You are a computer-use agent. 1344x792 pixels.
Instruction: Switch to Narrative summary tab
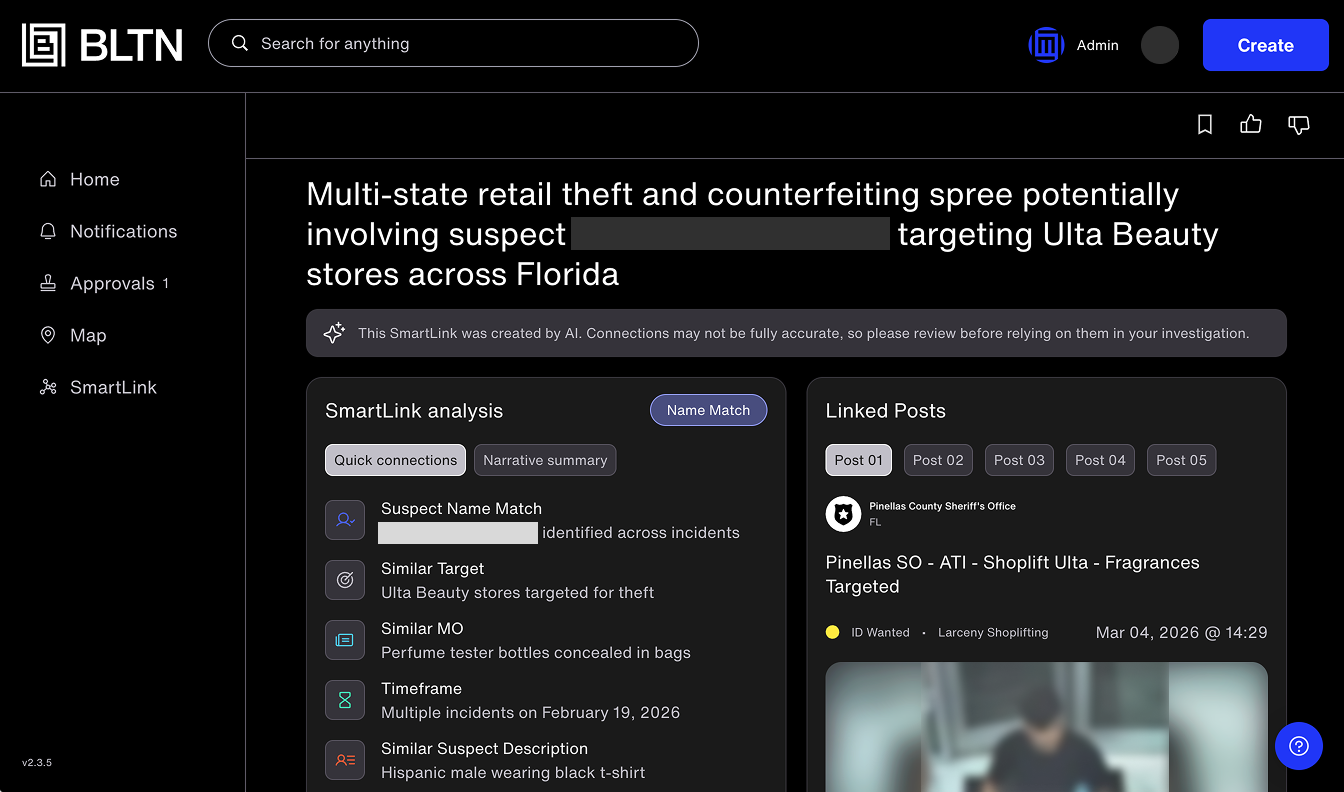click(x=545, y=460)
